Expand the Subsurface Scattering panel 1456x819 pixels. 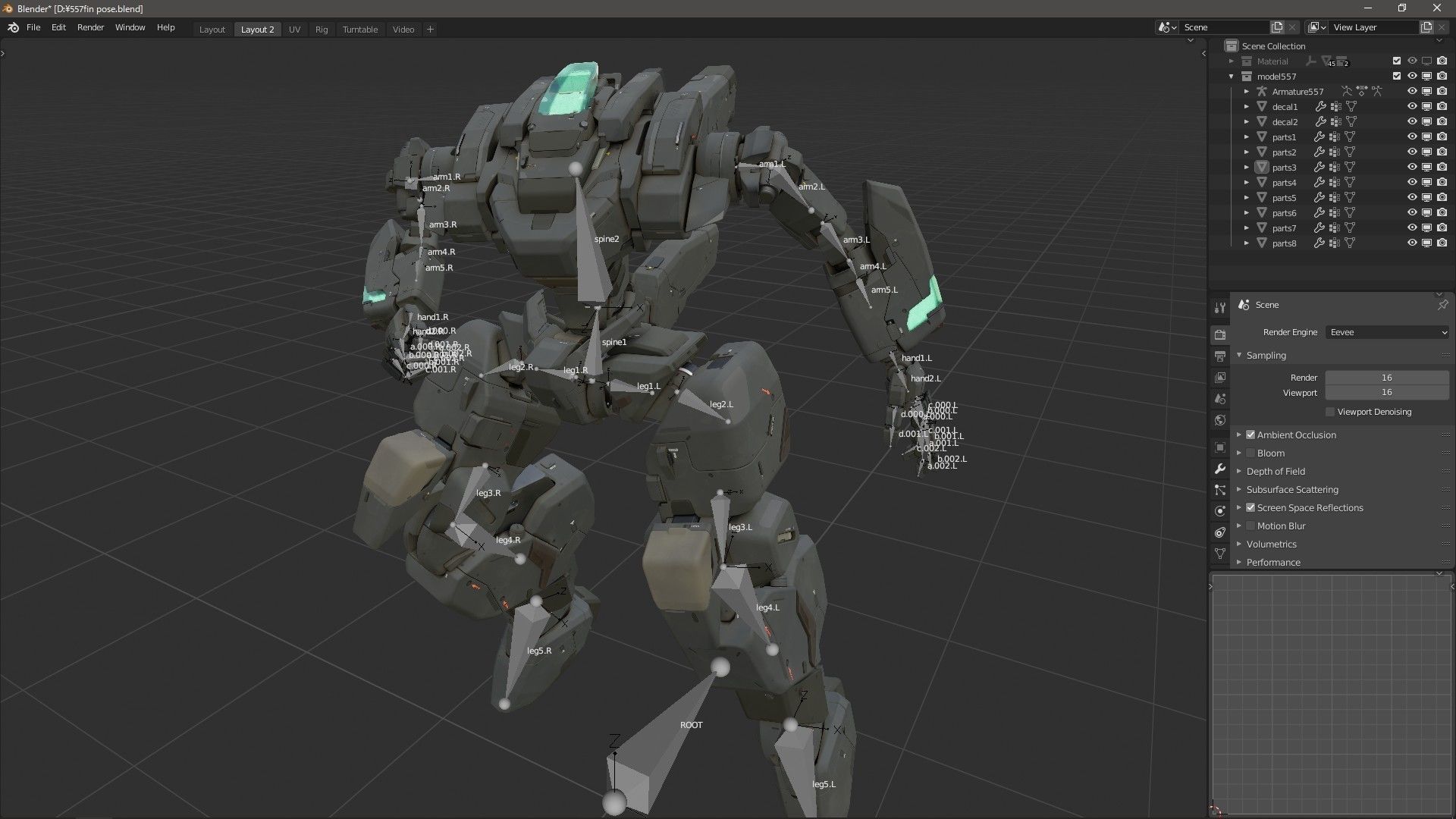coord(1239,489)
